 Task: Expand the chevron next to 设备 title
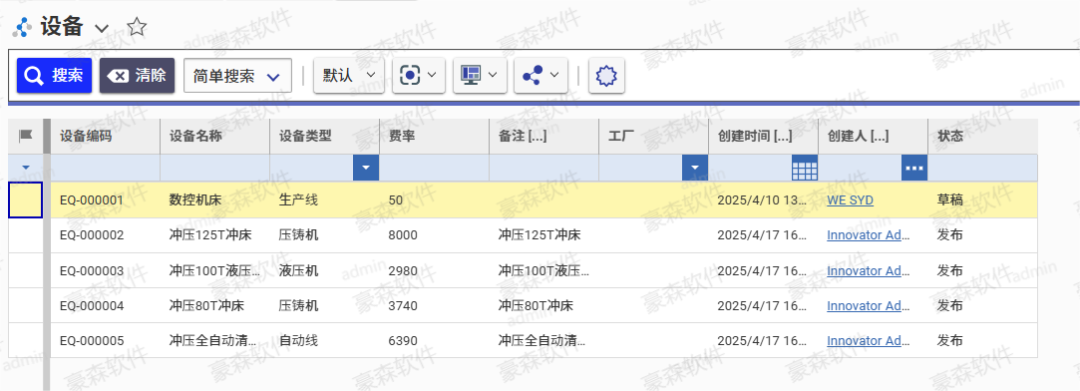pyautogui.click(x=102, y=29)
